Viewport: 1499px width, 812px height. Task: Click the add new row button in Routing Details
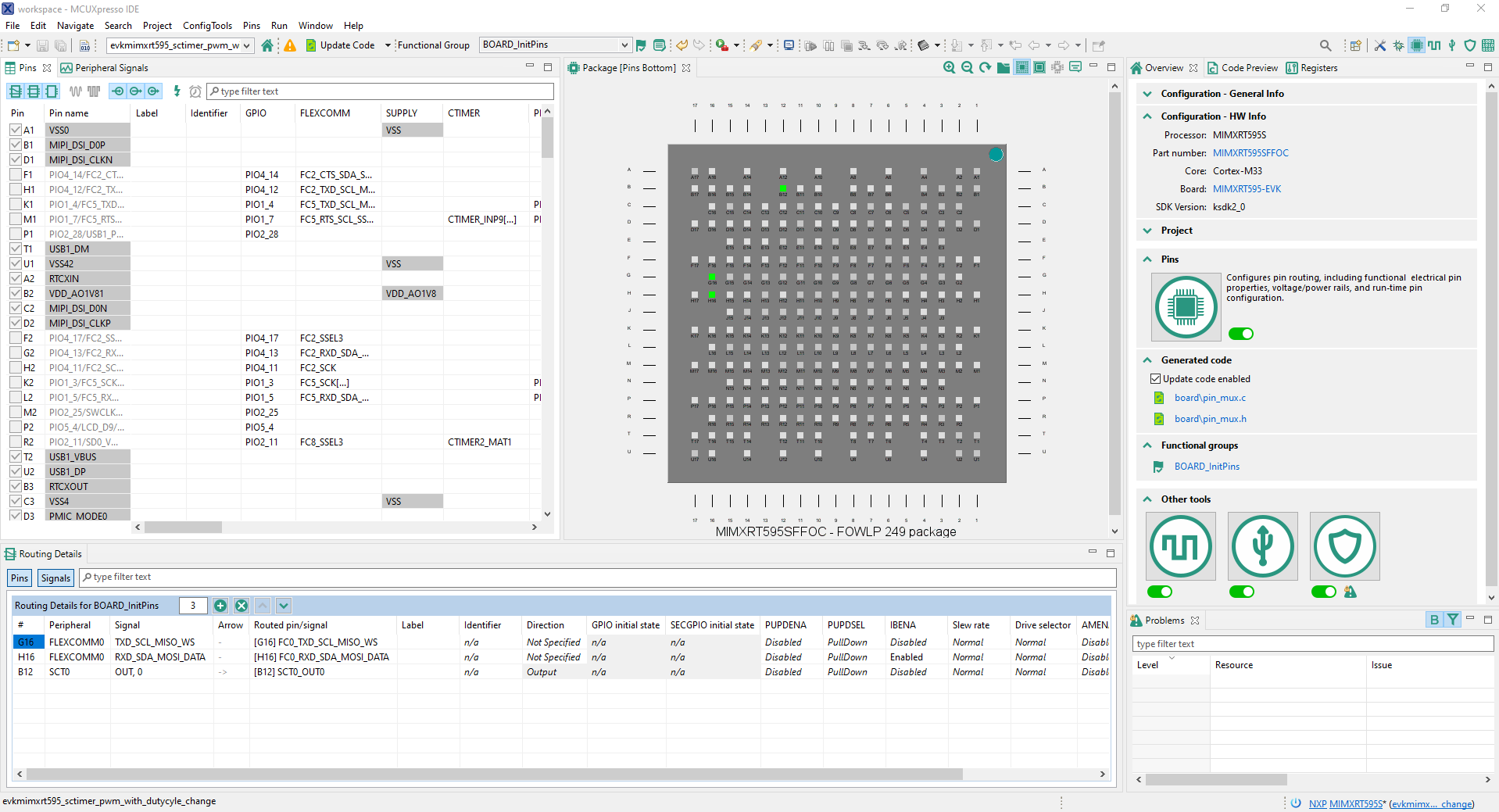click(x=220, y=606)
